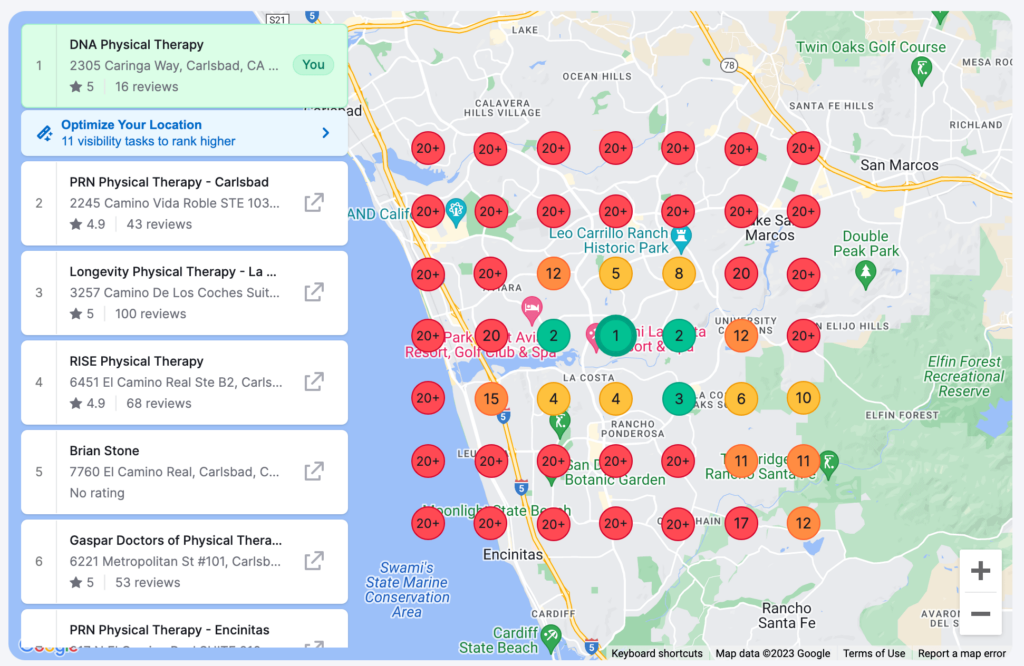
Task: Open Terms of Use link
Action: 874,654
